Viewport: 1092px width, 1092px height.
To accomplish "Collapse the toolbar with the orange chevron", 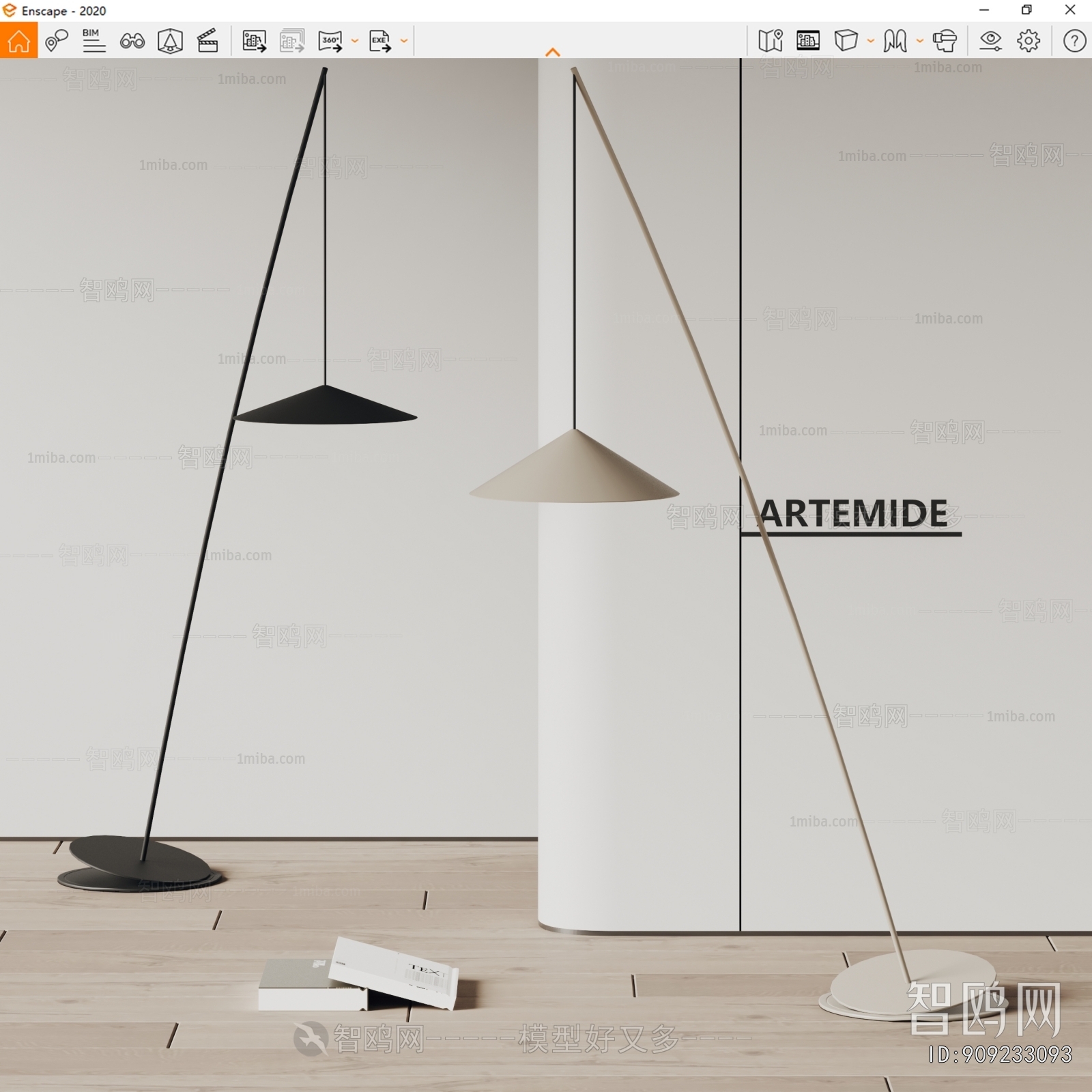I will (553, 52).
